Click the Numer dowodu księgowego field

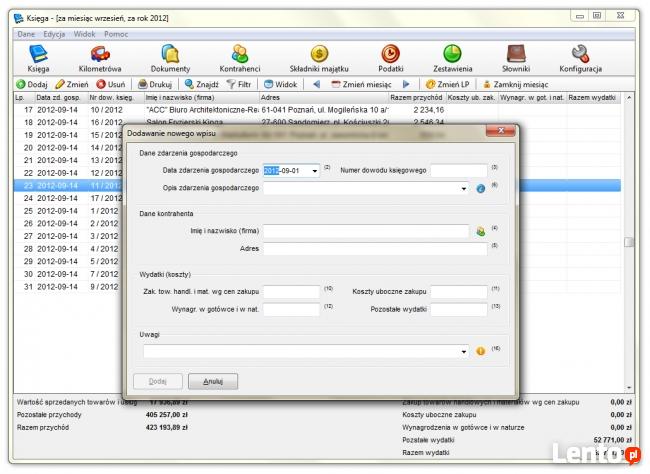pyautogui.click(x=458, y=171)
